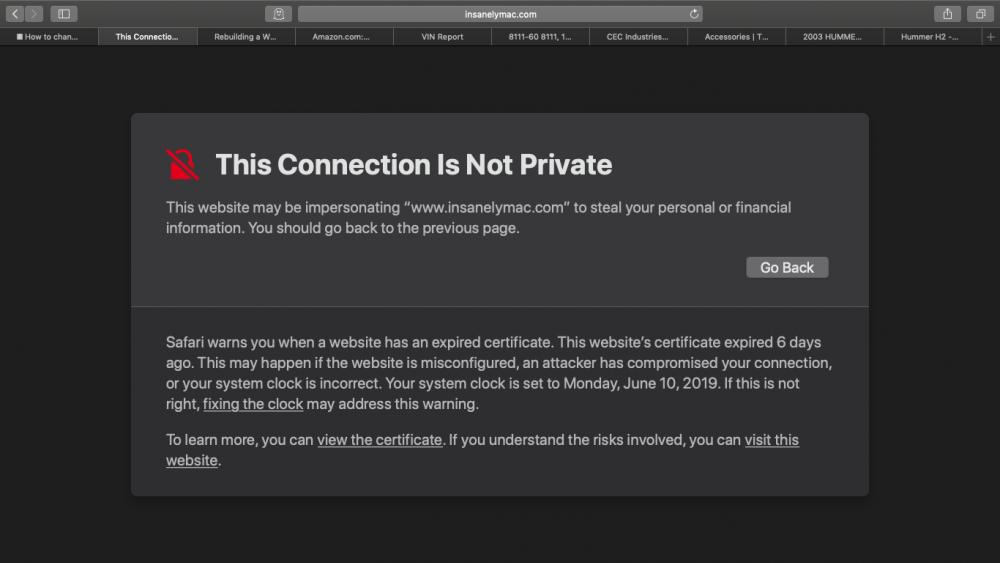Switch to the 'How to chan...' tab

coord(49,37)
